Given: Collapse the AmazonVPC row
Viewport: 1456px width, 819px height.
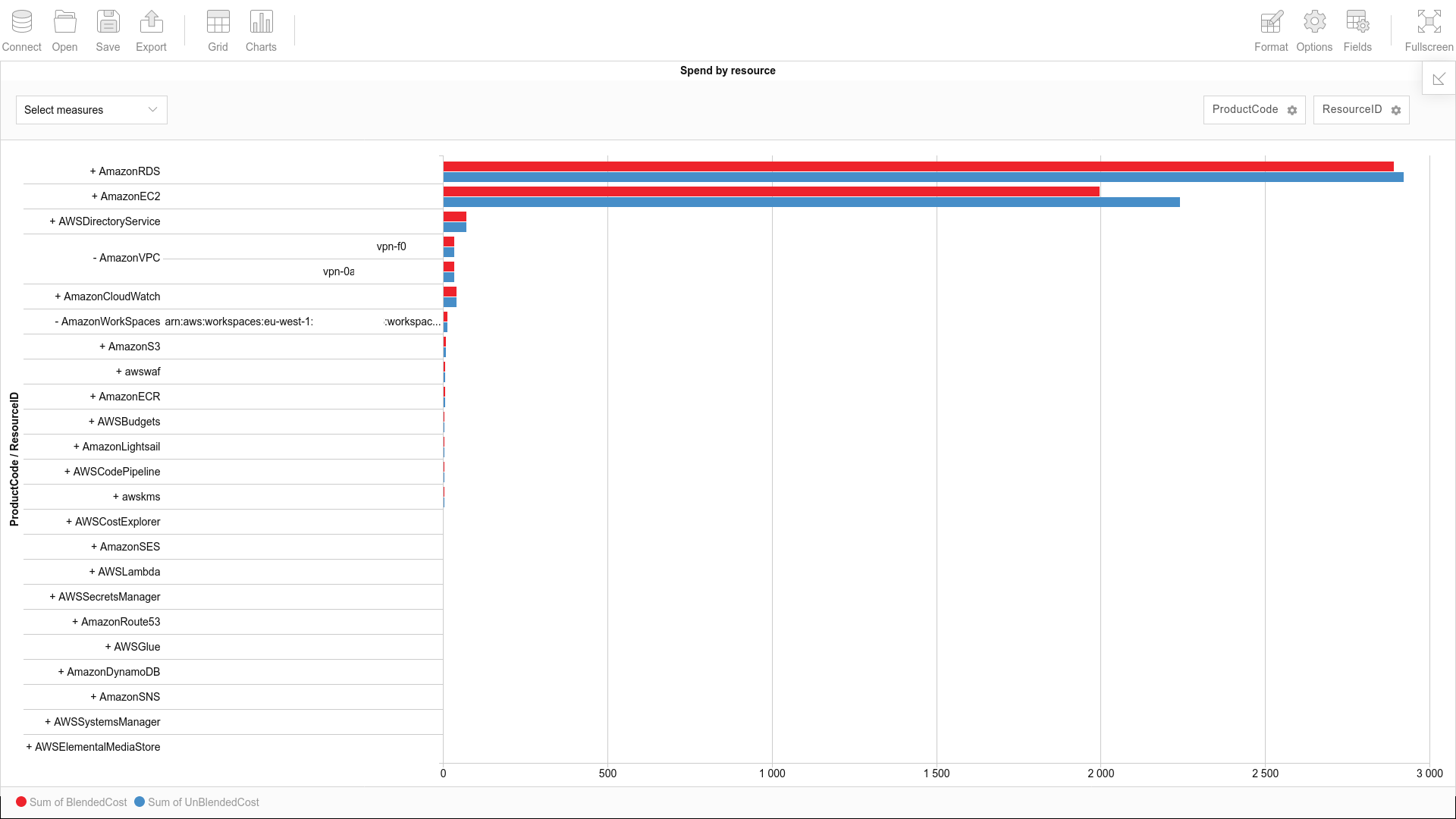Looking at the screenshot, I should pyautogui.click(x=127, y=258).
